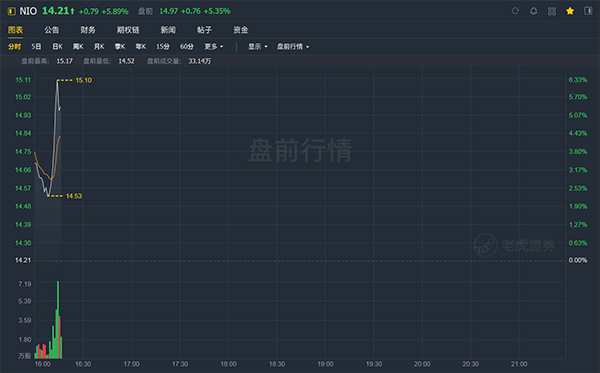Go to the 新闻 news tab
The width and height of the screenshot is (600, 373).
168,30
